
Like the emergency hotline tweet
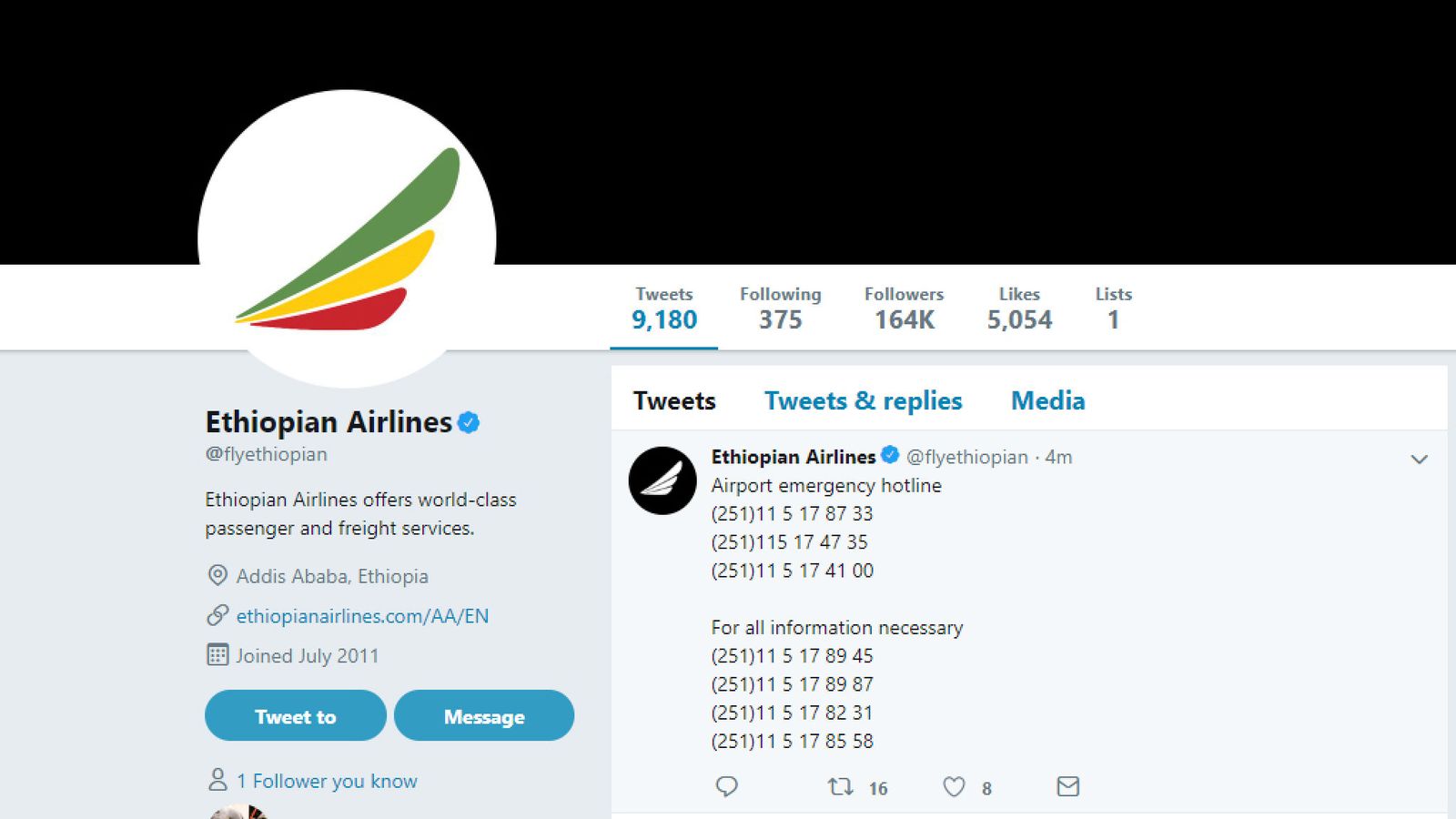[x=954, y=786]
